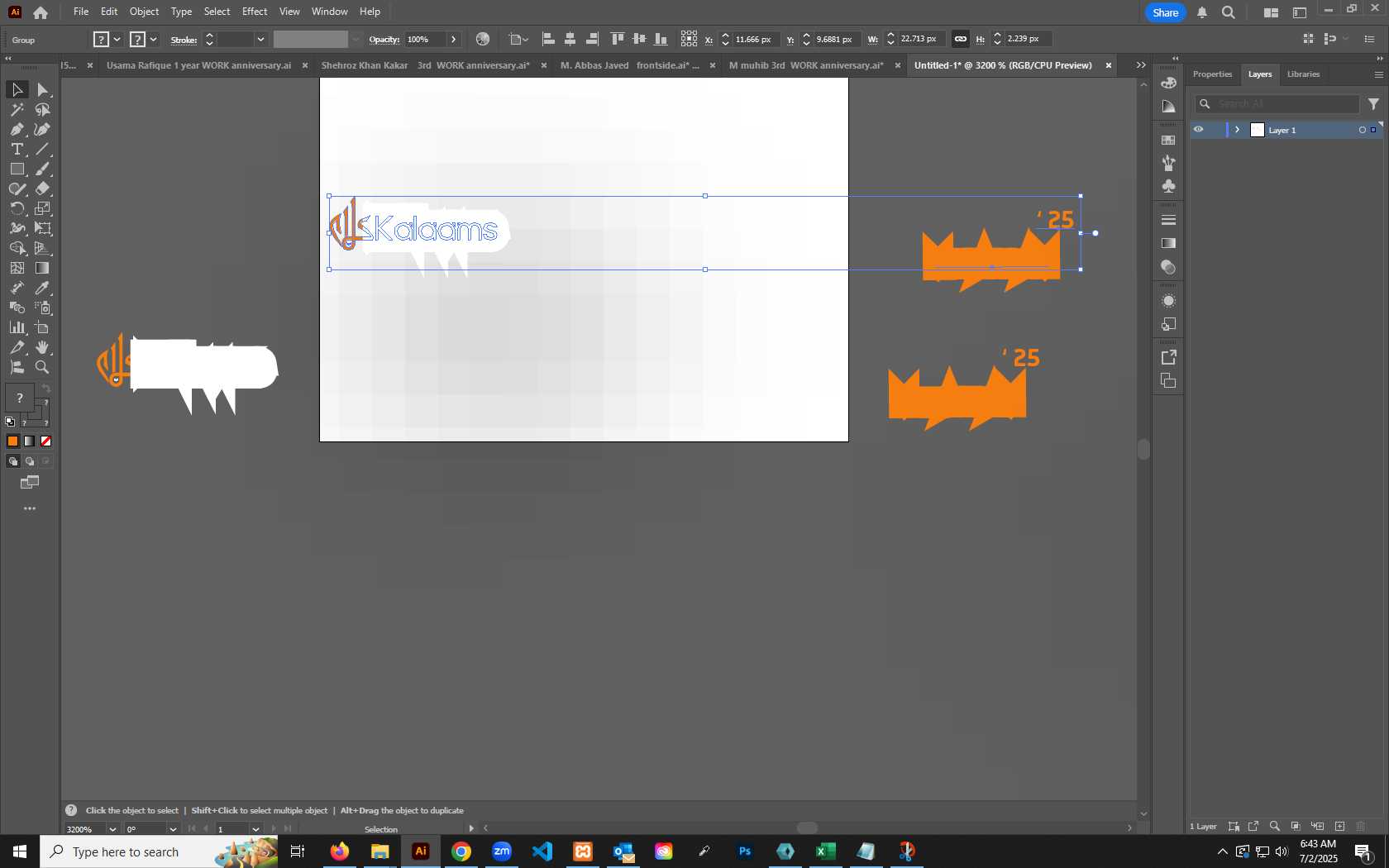Viewport: 1389px width, 868px height.
Task: Swap fill and stroke arrows
Action: click(x=46, y=388)
